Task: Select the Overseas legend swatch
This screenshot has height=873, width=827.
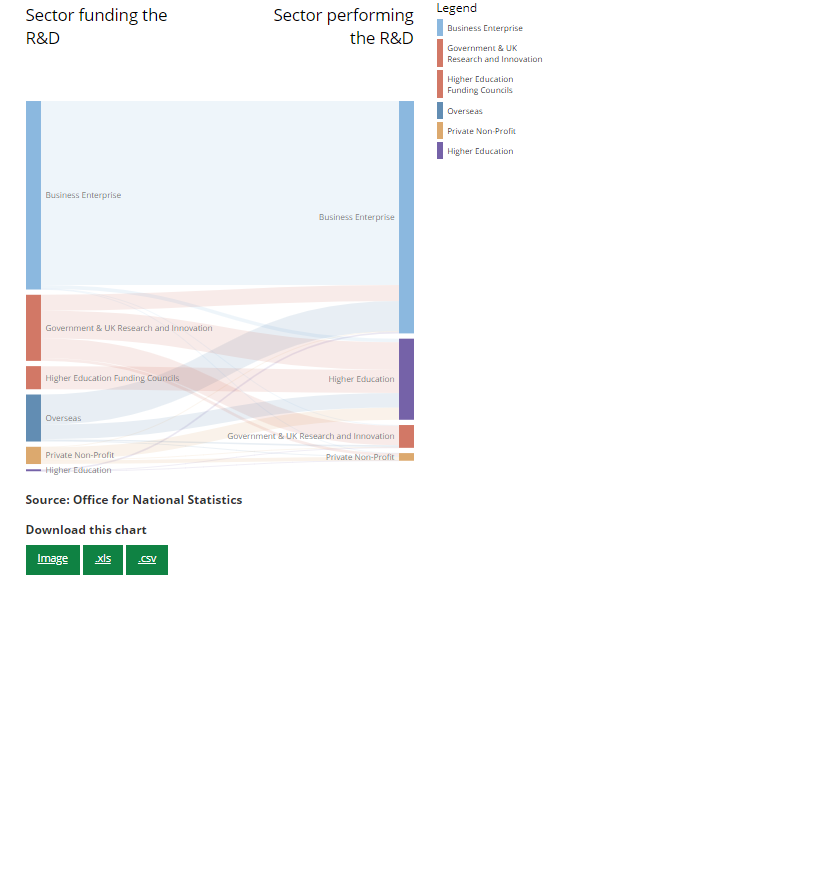Action: click(x=440, y=111)
